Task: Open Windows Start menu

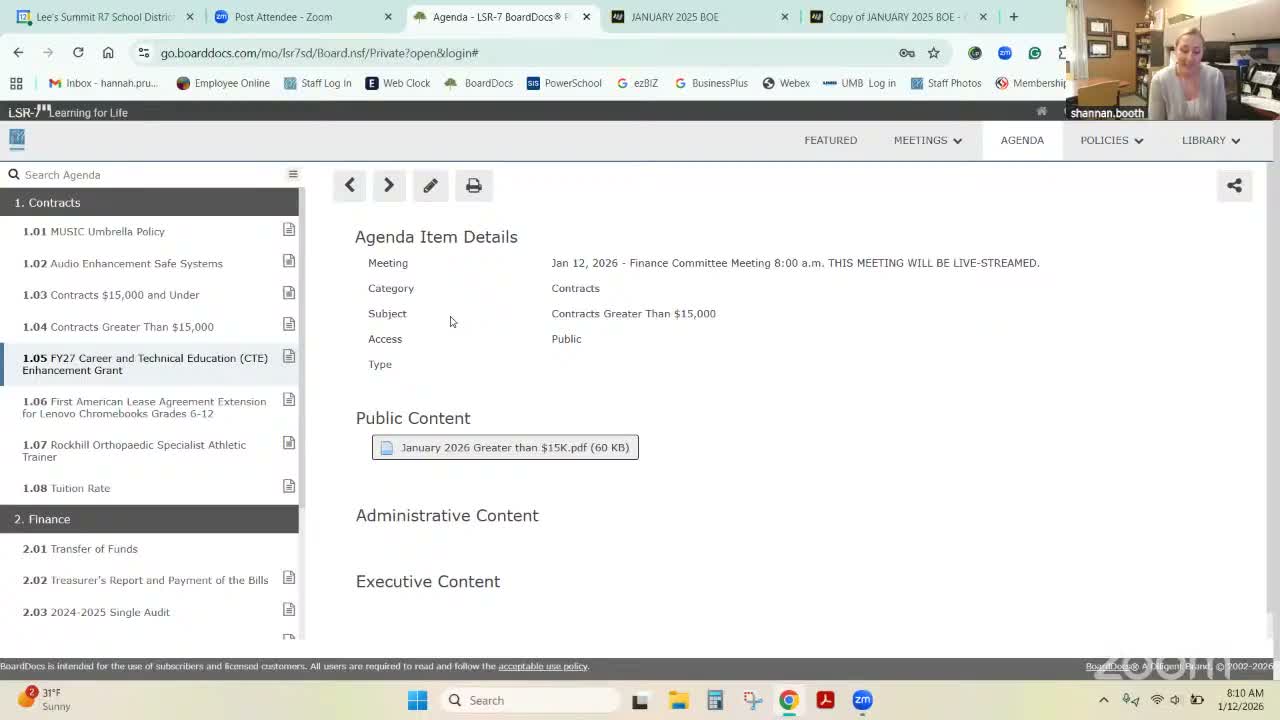Action: [x=418, y=700]
